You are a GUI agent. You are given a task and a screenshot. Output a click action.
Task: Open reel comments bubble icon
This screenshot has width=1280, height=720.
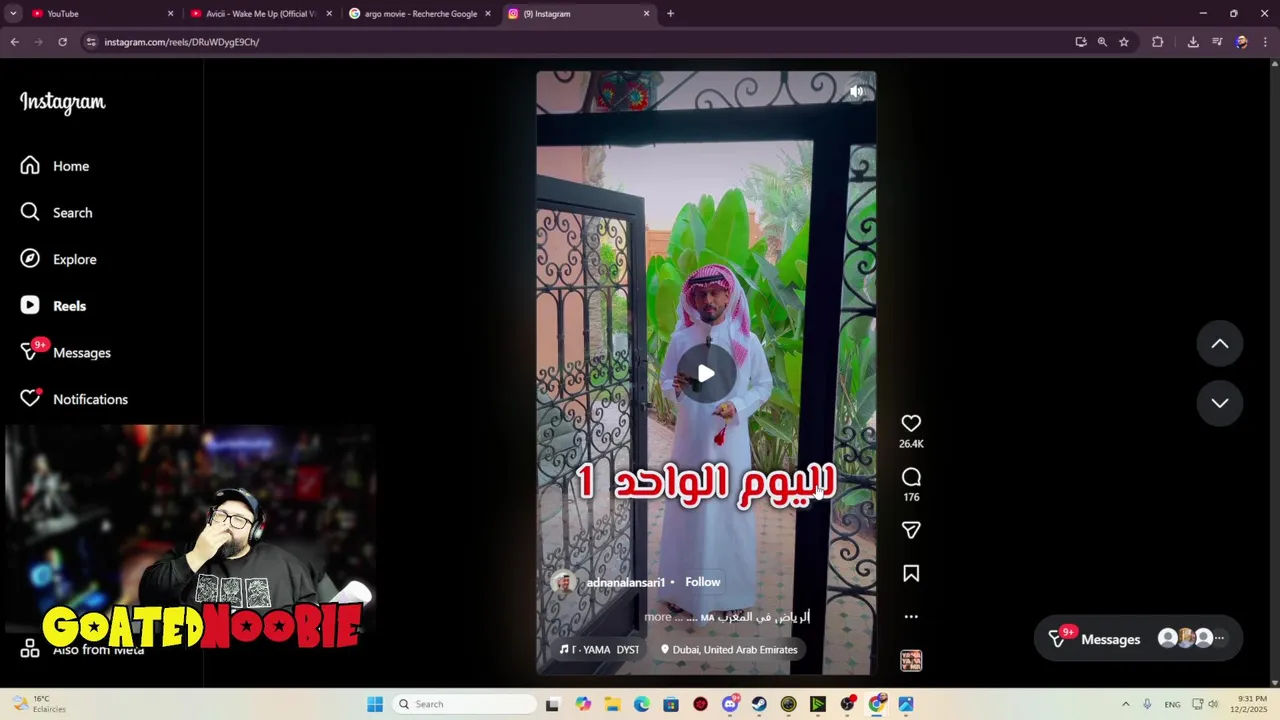coord(911,477)
